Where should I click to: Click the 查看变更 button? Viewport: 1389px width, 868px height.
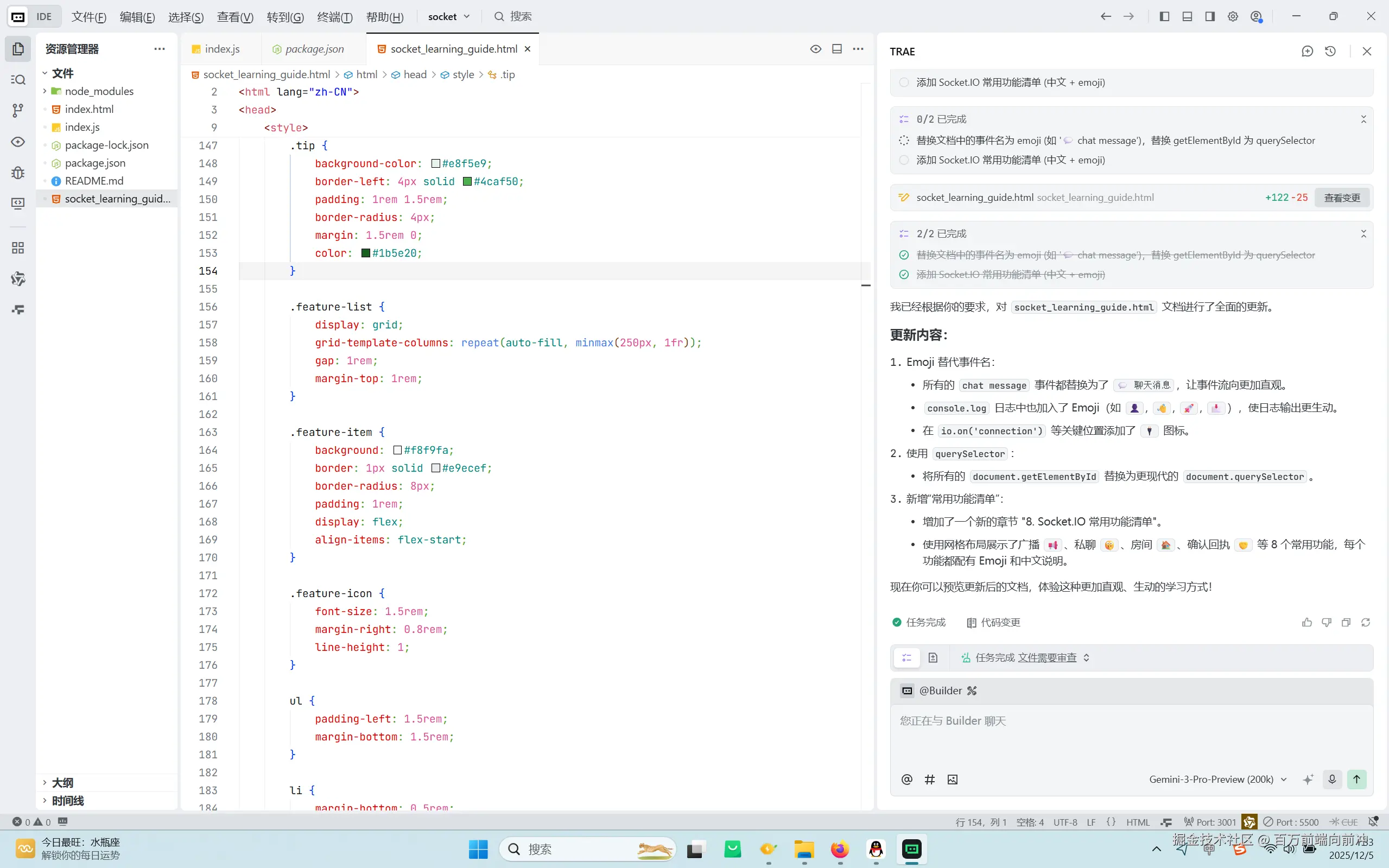tap(1341, 198)
